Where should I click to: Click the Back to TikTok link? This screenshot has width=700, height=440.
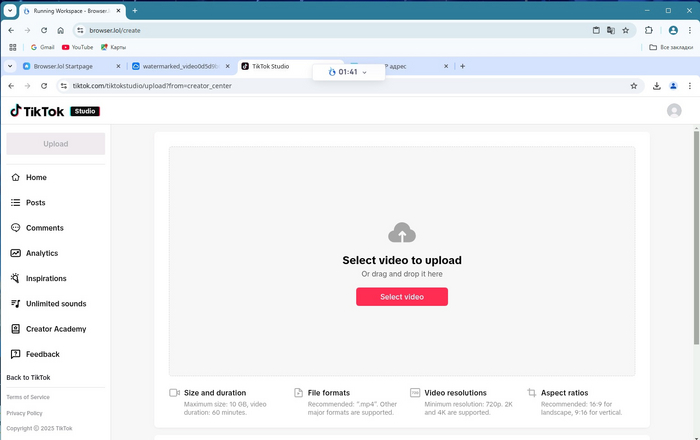click(28, 378)
